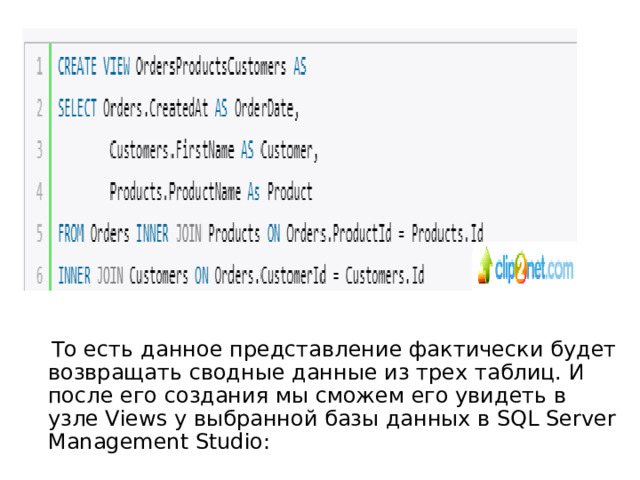Screen dimensions: 640x480
Task: Click the CREATE VIEW keyword
Action: (x=91, y=68)
